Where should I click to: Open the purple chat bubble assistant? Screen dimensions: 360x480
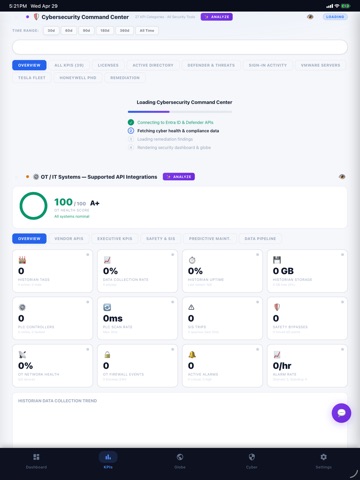[341, 413]
